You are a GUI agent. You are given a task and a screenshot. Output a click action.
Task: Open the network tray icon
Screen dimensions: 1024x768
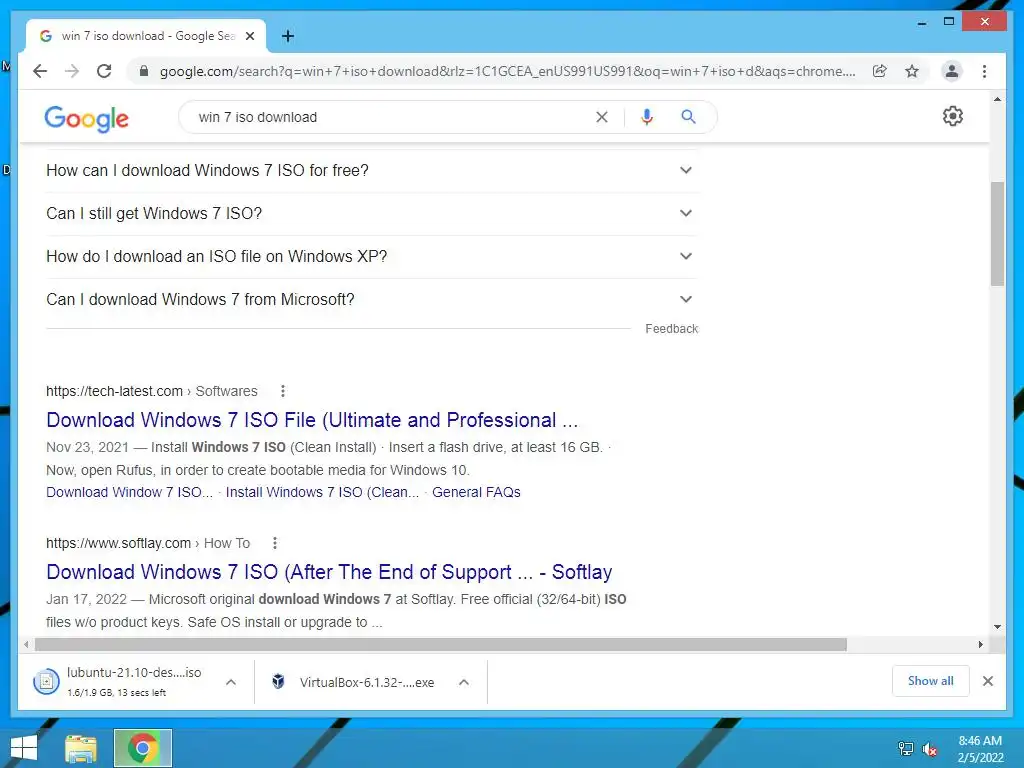pos(906,749)
